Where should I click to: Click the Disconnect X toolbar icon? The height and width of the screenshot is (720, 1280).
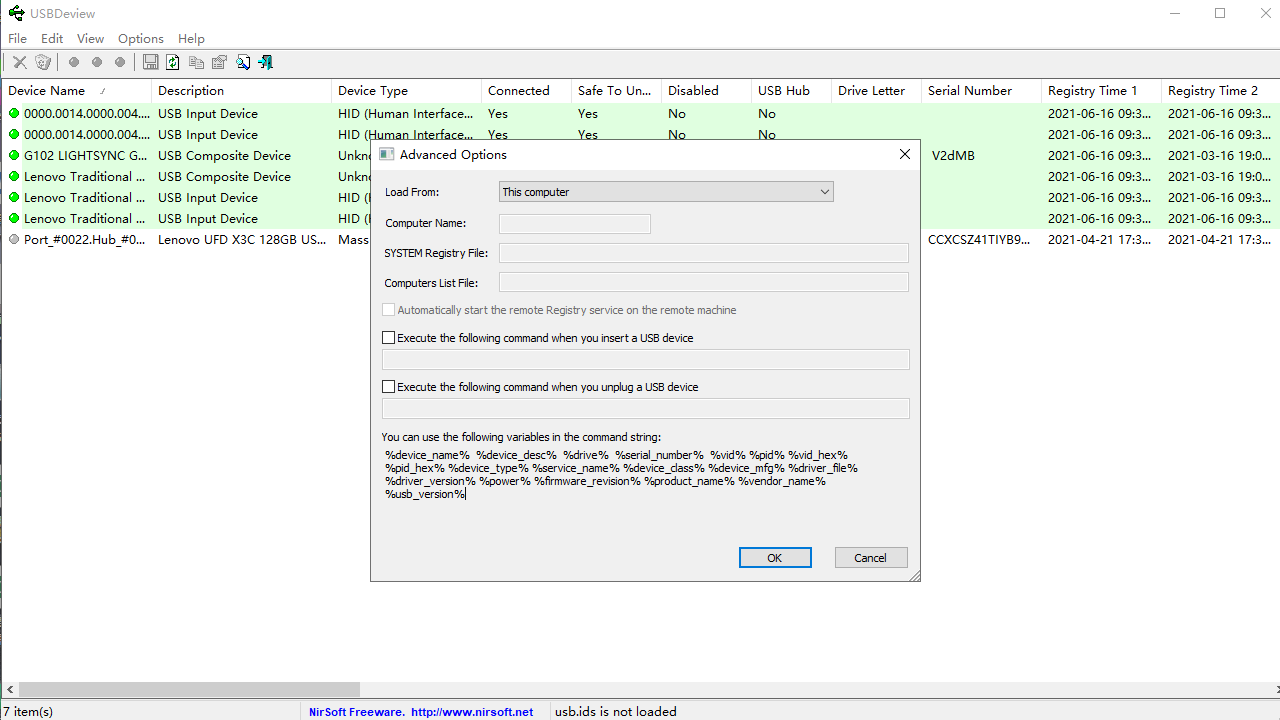click(x=19, y=62)
